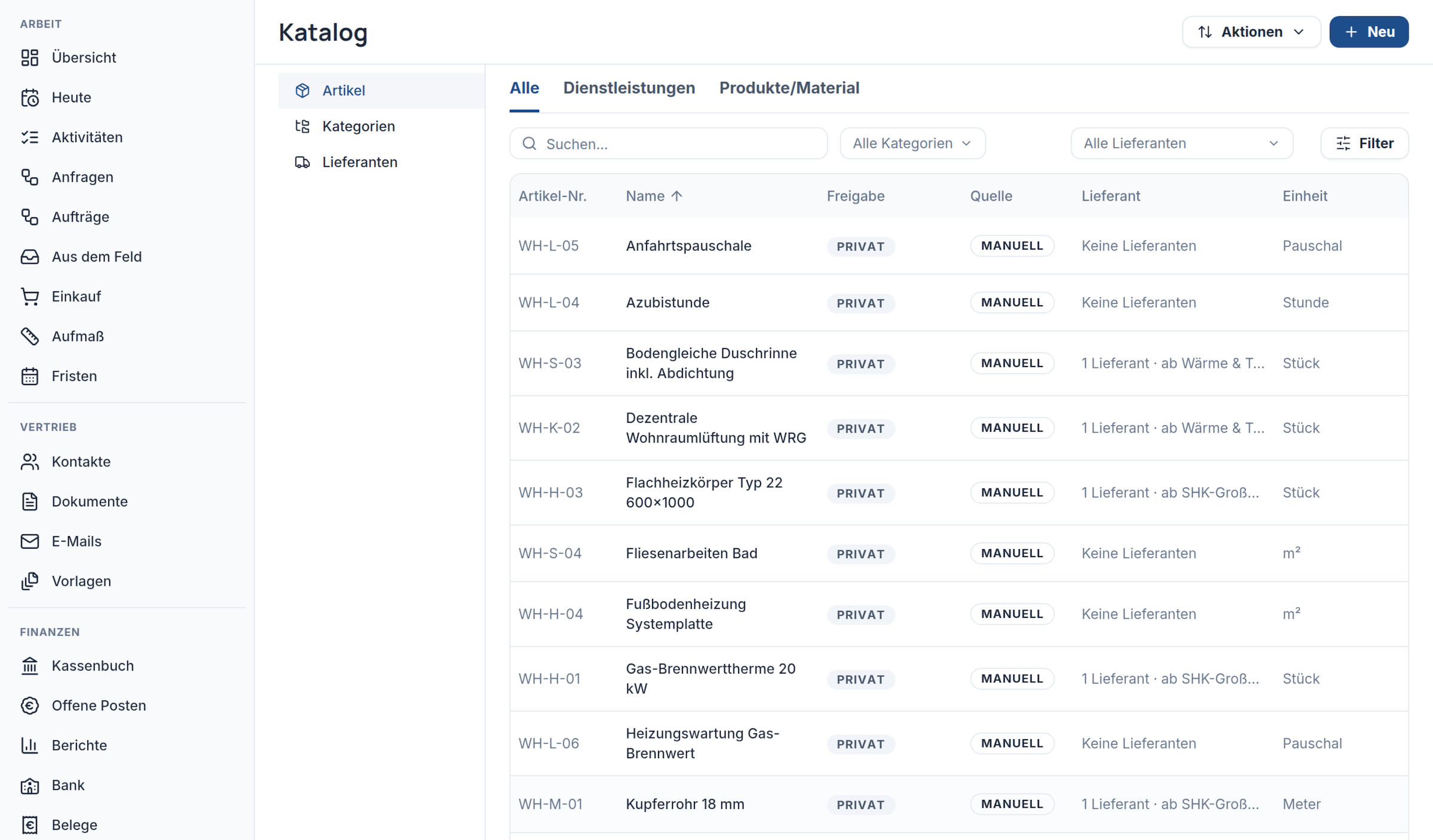Viewport: 1433px width, 840px height.
Task: Open the Kassenbuch bank-building icon
Action: 30,666
